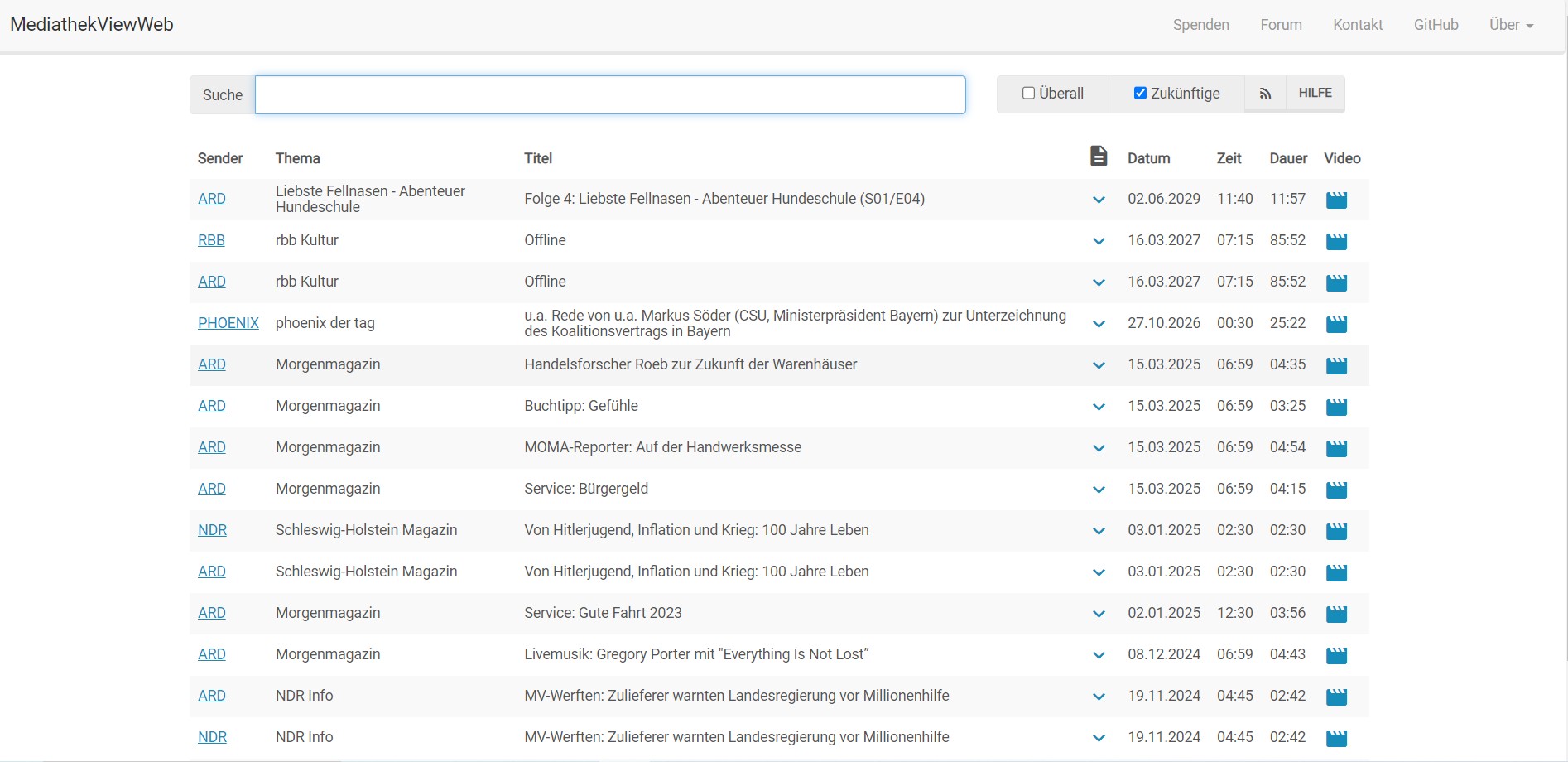The height and width of the screenshot is (762, 1568).
Task: Open video in ARD NDR Info MV-Werften row
Action: pyautogui.click(x=1336, y=697)
